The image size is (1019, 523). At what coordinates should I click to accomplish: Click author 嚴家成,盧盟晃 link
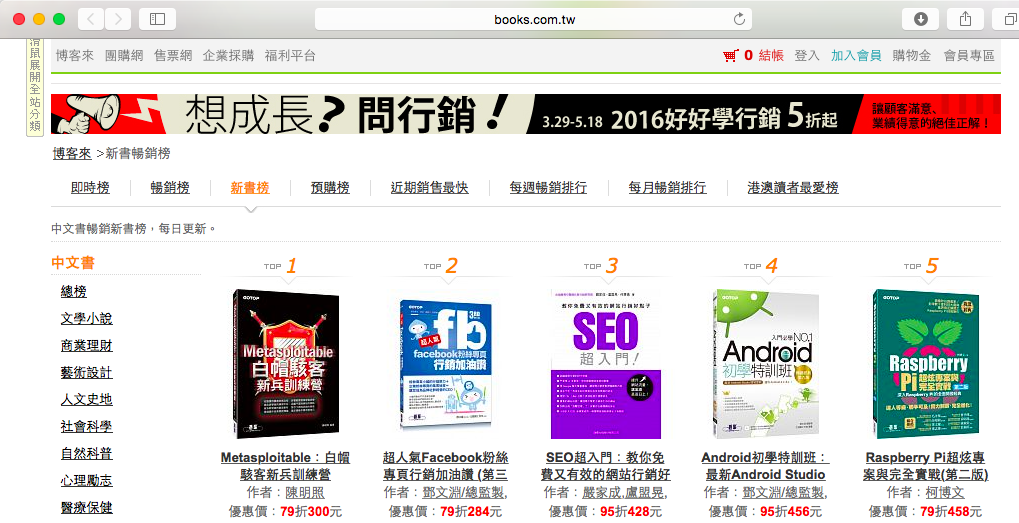[x=625, y=493]
